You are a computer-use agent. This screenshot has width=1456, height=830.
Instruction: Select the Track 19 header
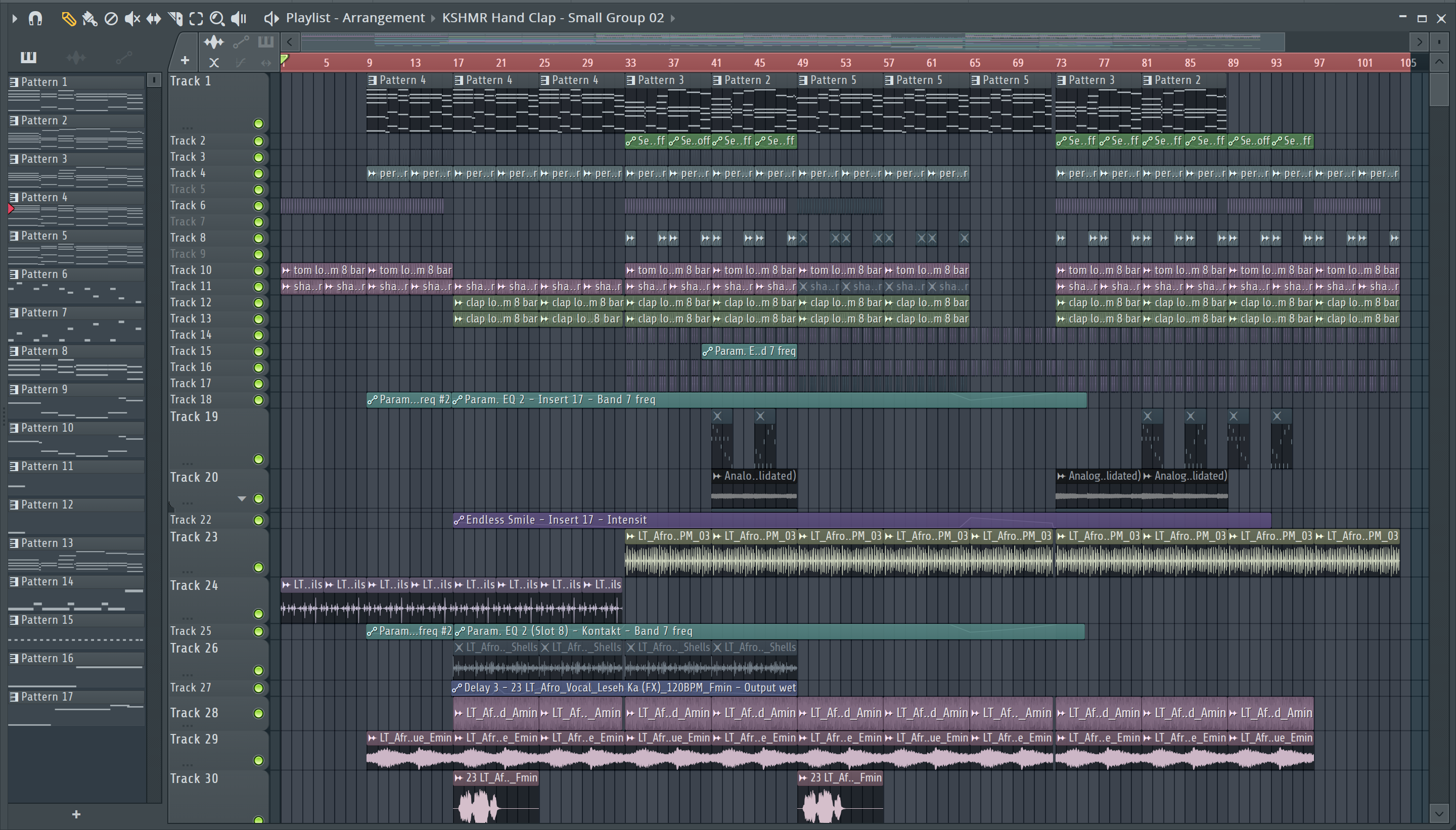click(218, 438)
